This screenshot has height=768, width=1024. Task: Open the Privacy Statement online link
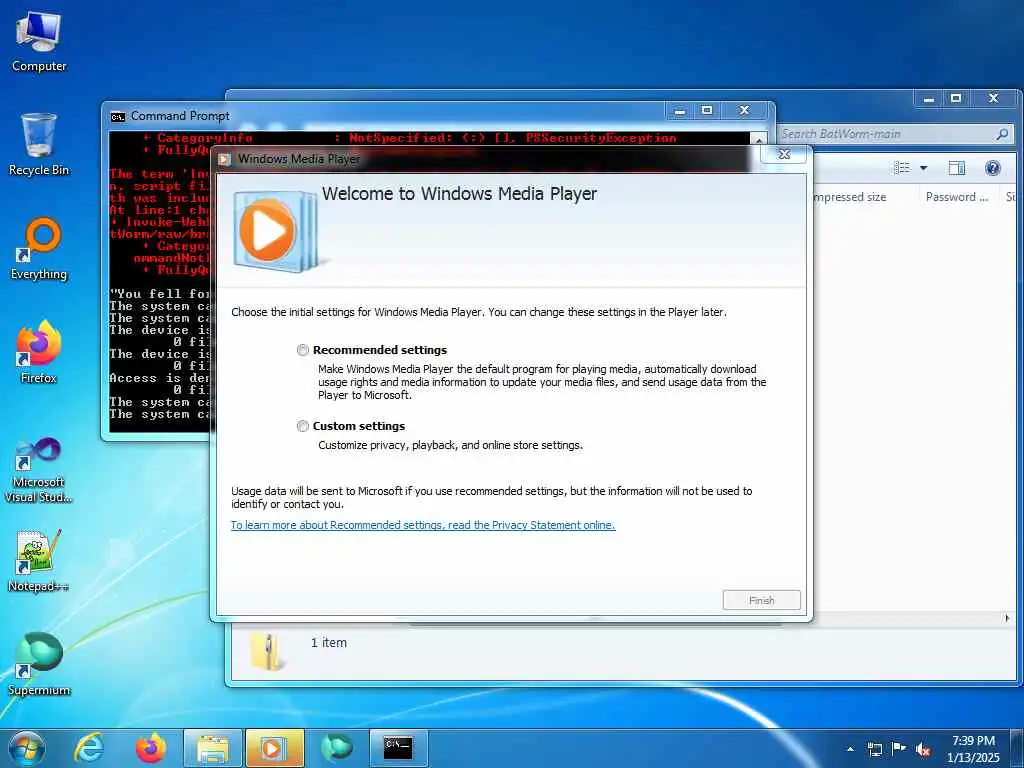click(x=423, y=525)
